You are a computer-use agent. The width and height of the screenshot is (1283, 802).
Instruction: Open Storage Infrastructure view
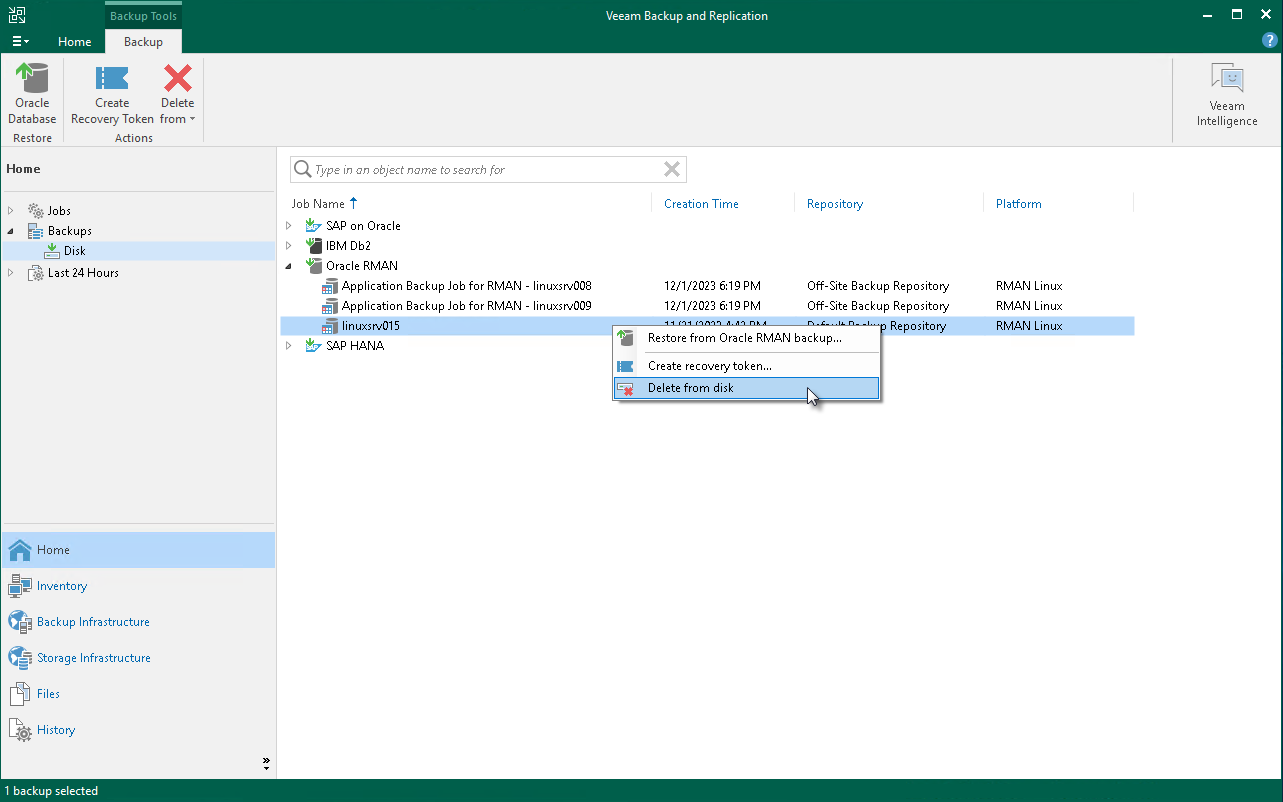click(x=93, y=658)
